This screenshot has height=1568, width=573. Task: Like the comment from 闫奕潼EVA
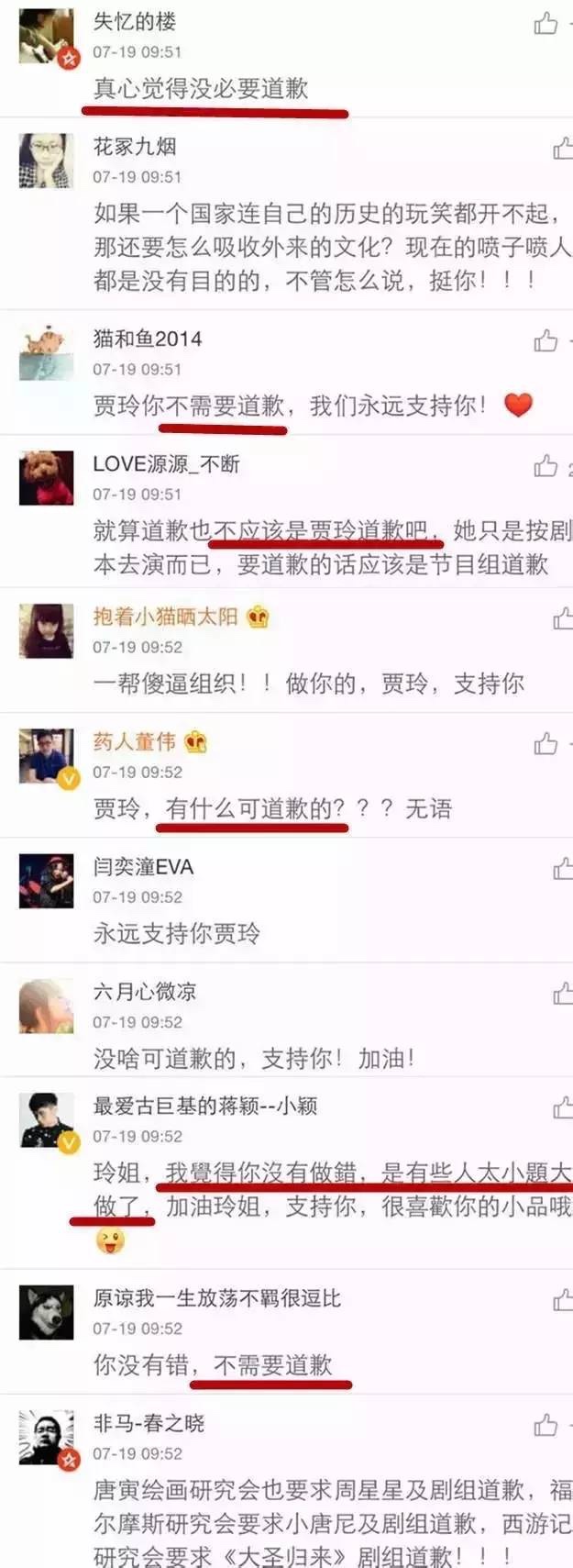click(563, 868)
